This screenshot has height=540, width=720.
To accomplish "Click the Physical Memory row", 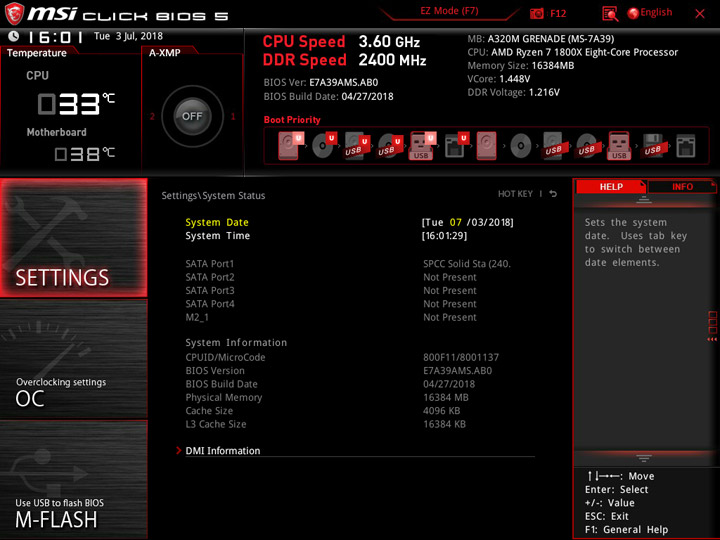I will click(x=327, y=397).
